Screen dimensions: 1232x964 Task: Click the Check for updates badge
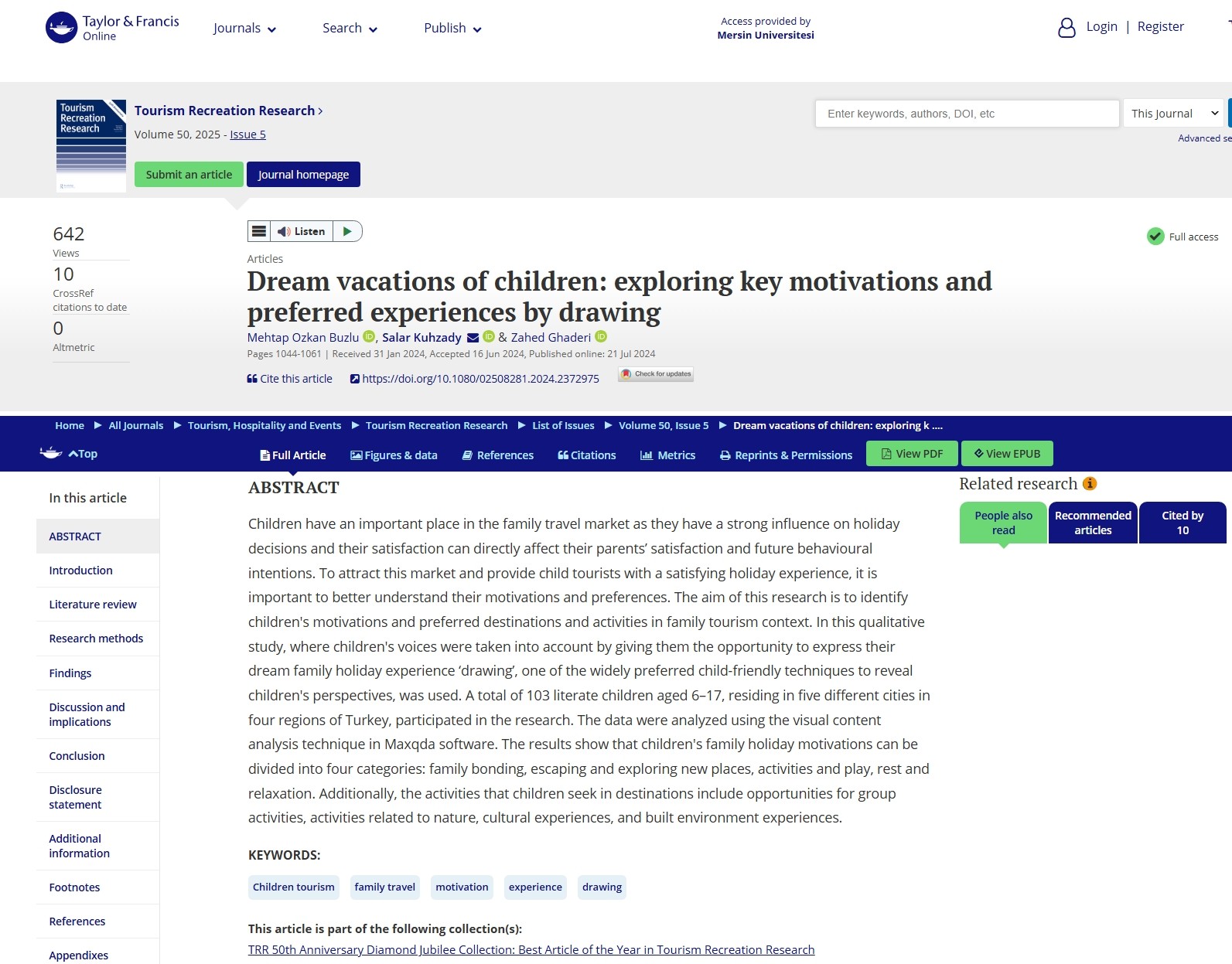tap(656, 374)
